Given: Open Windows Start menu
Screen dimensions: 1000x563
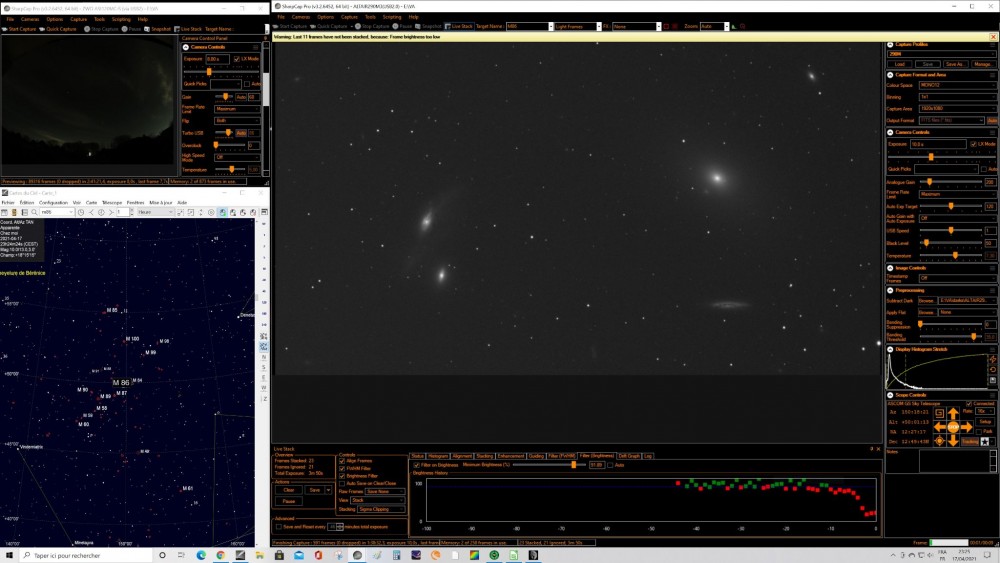Looking at the screenshot, I should tap(9, 555).
